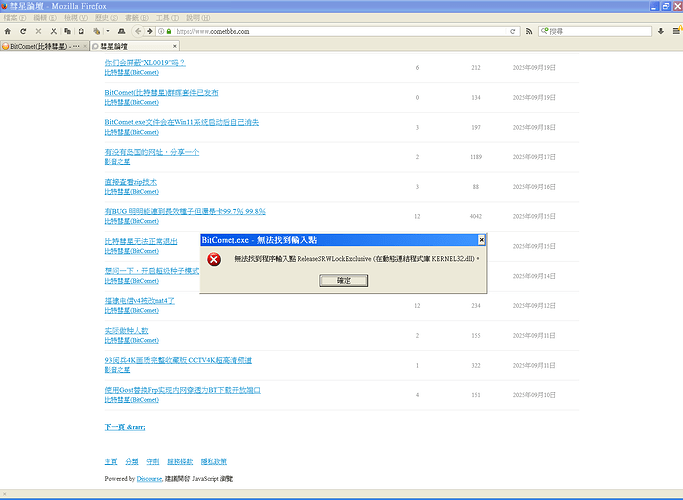Open the 書籤 (B) menu

137,18
